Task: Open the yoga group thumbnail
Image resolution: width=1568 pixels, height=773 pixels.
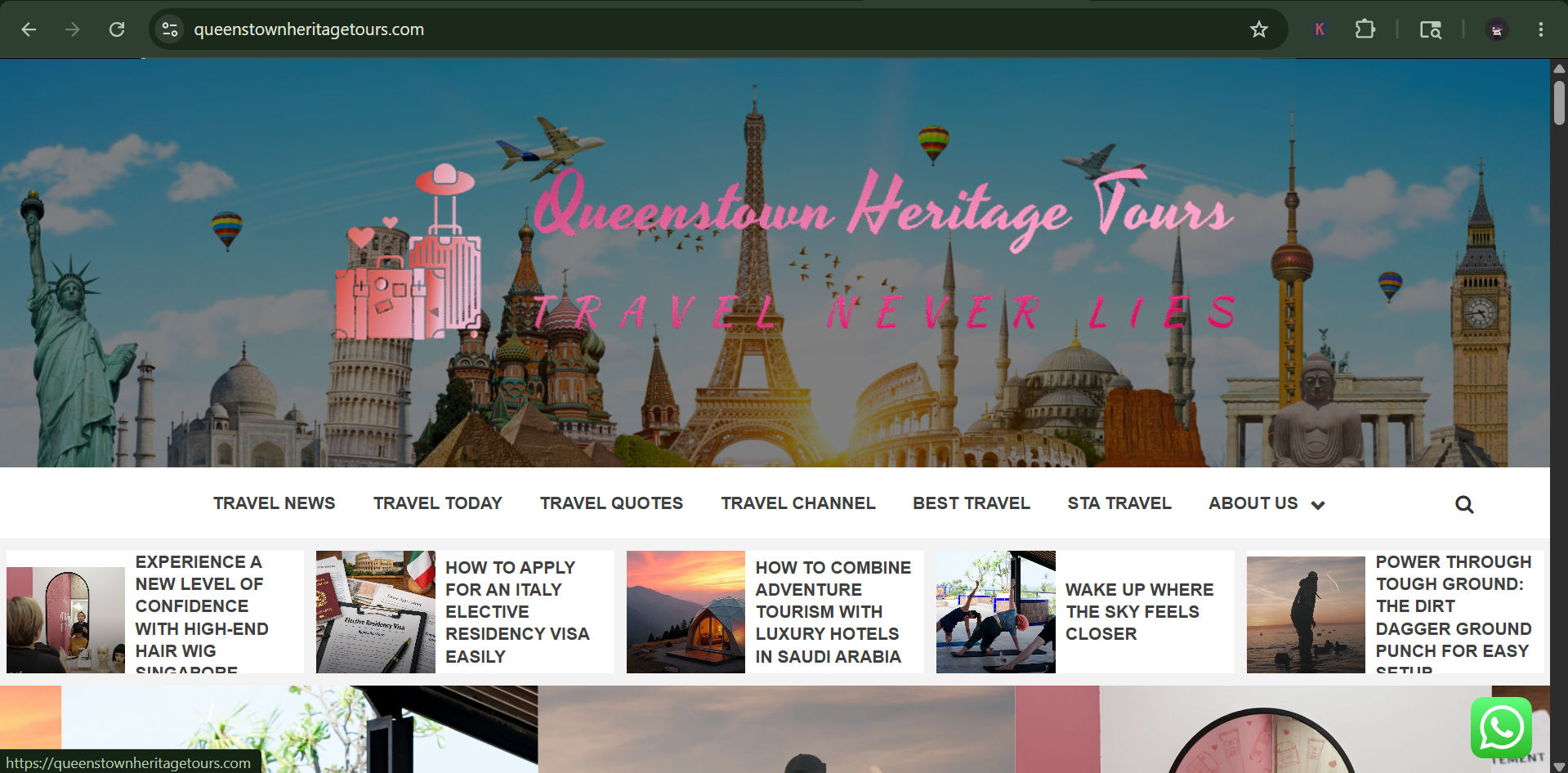Action: [996, 612]
